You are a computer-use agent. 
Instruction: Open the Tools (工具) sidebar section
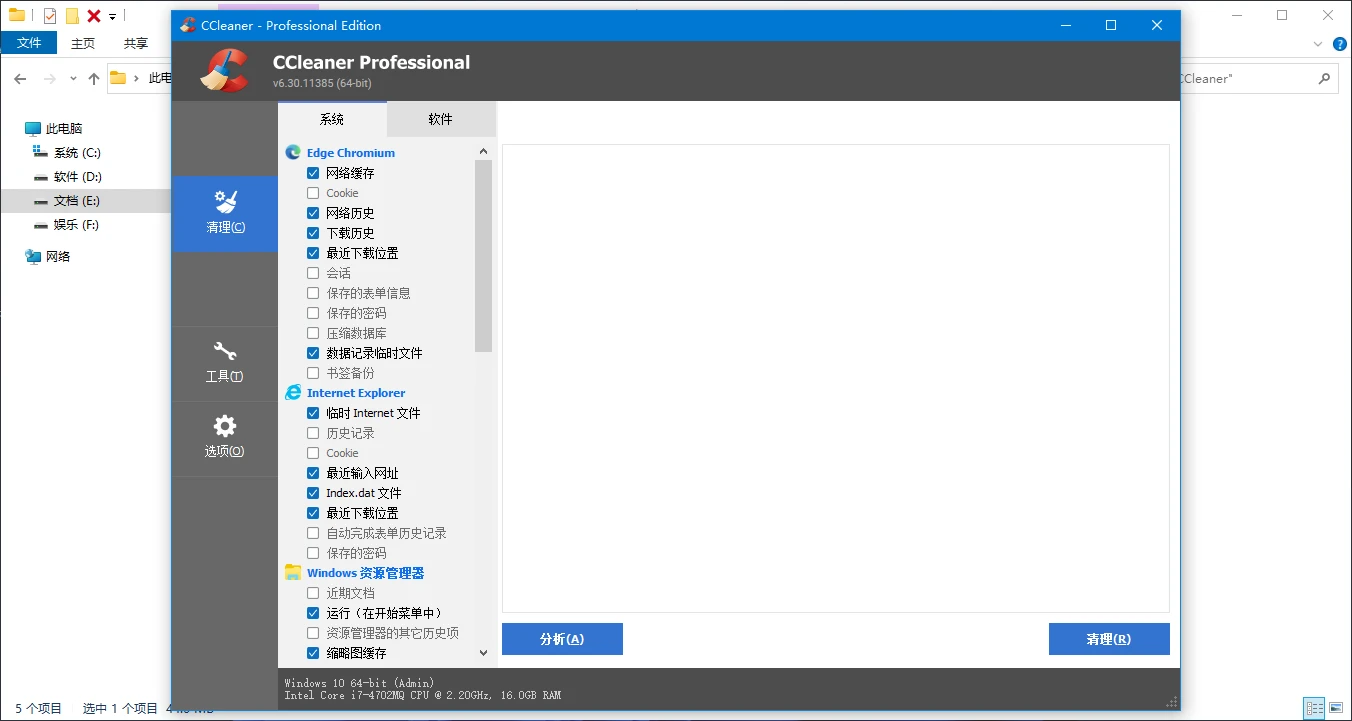[225, 363]
